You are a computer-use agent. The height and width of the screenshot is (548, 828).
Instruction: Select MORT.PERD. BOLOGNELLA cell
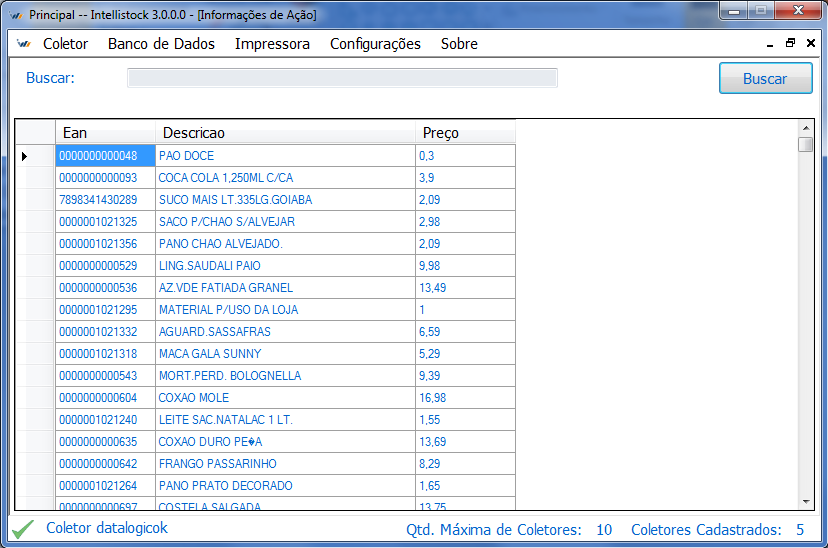click(x=286, y=376)
